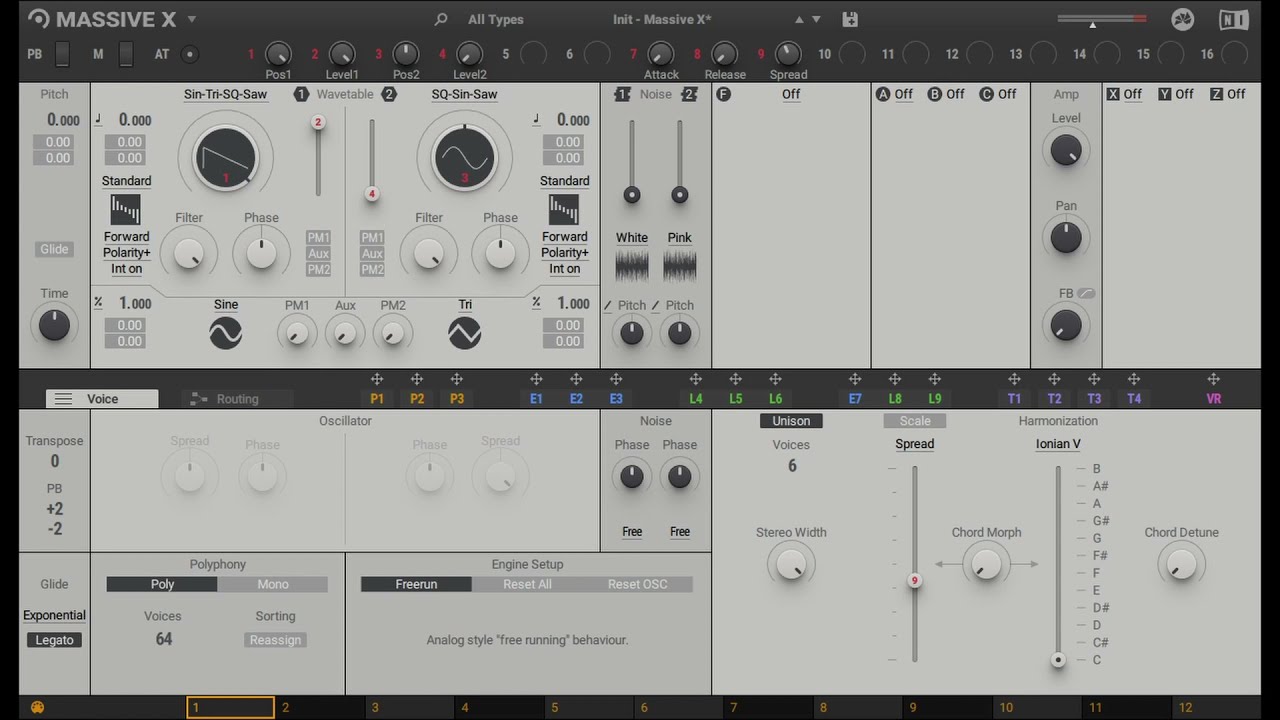Click the drag handle above T1

pos(1014,379)
